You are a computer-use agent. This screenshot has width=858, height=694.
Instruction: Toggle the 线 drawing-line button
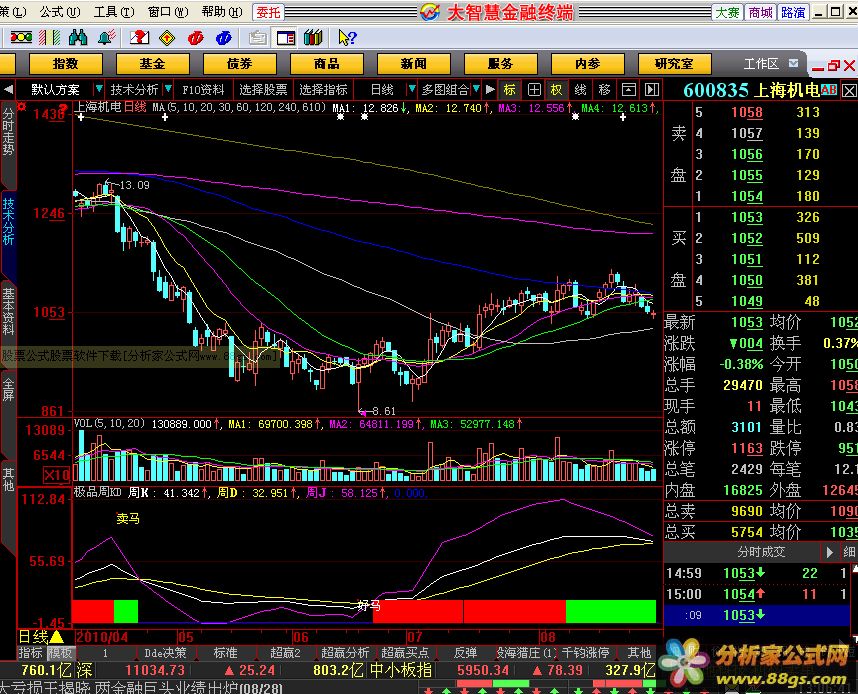pyautogui.click(x=581, y=90)
